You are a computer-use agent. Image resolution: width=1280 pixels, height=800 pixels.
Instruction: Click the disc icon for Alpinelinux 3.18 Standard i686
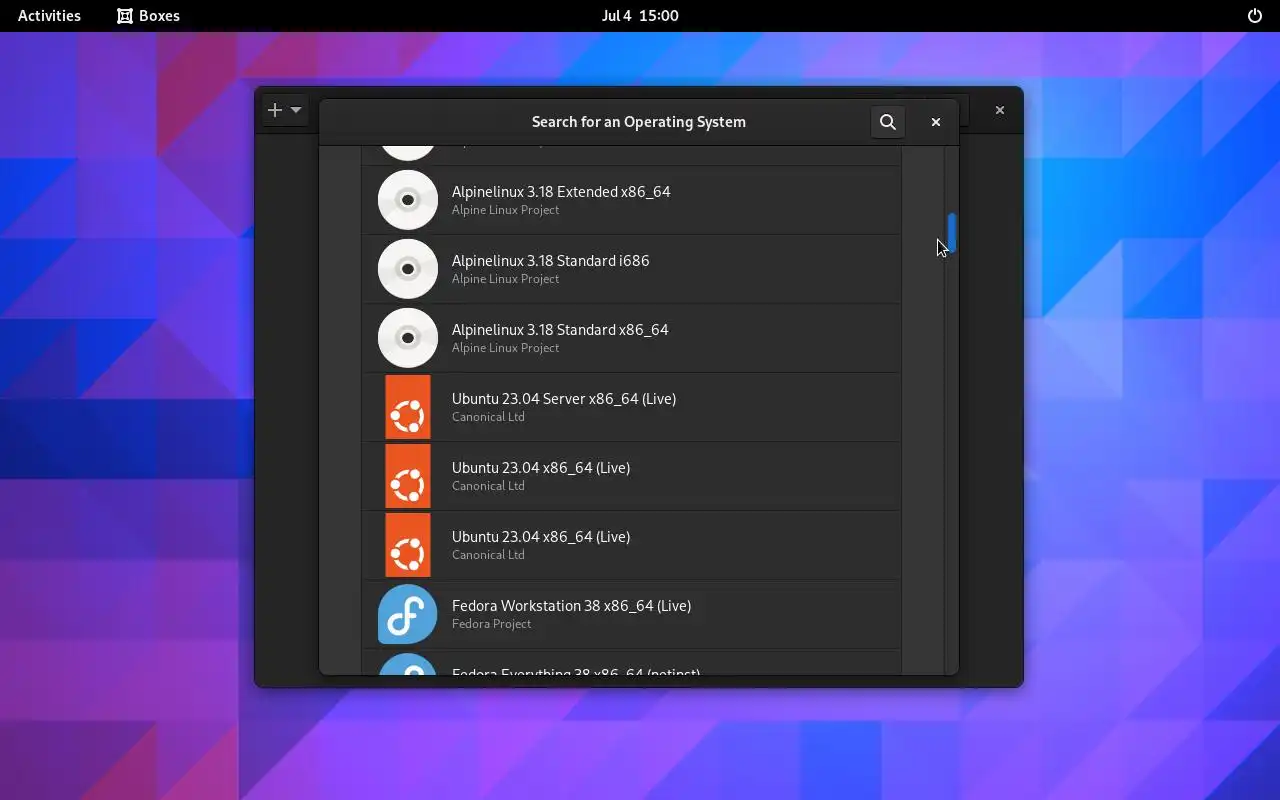pos(408,269)
